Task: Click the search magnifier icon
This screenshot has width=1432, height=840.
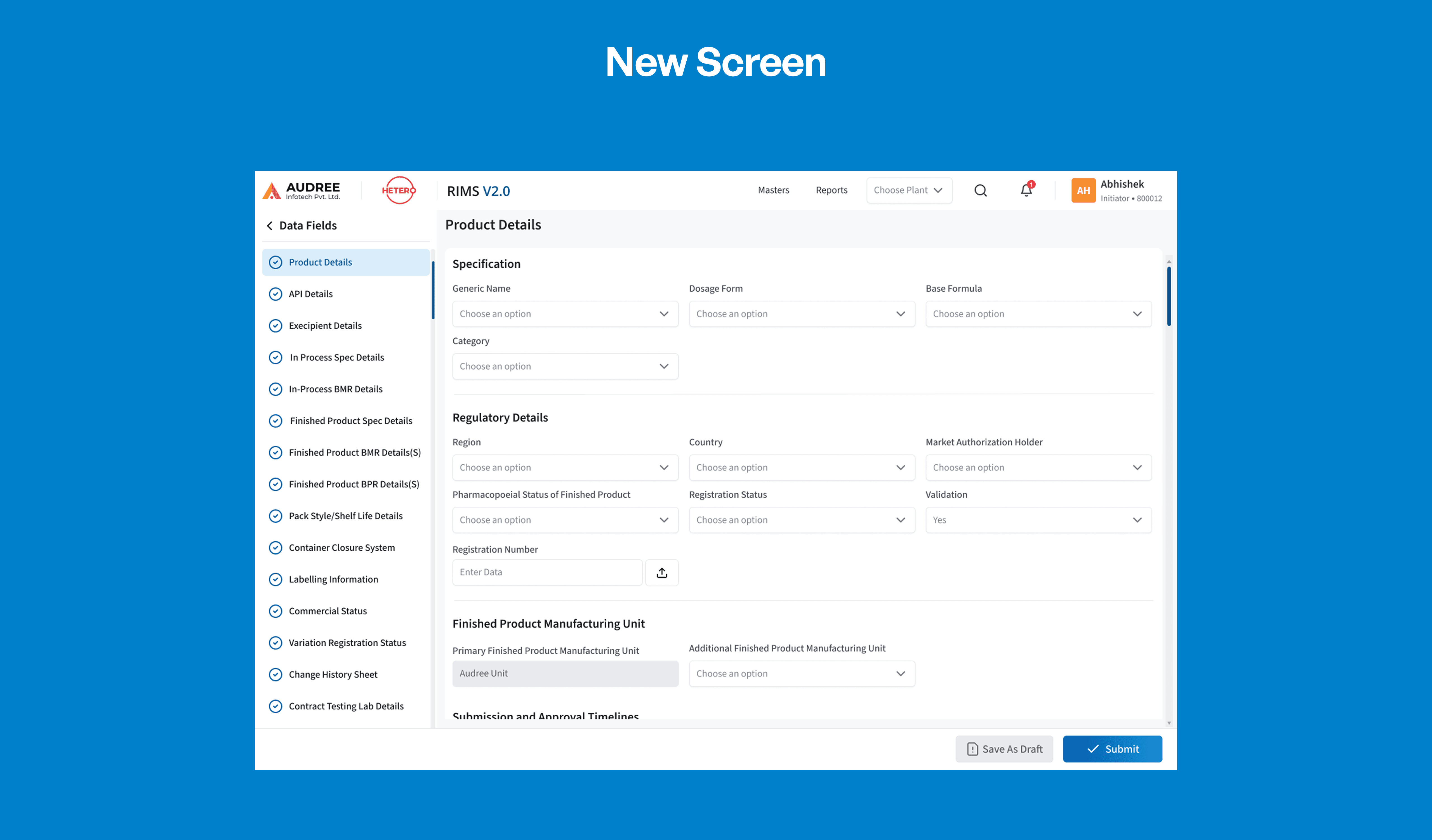Action: [x=980, y=190]
